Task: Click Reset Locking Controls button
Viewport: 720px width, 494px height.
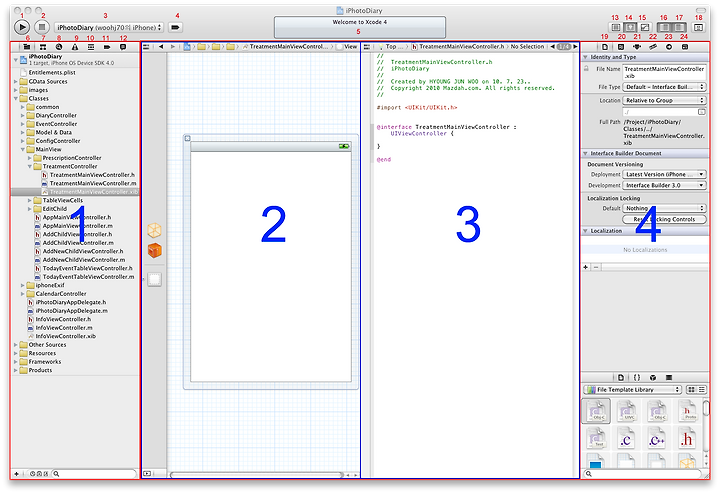Action: (664, 219)
